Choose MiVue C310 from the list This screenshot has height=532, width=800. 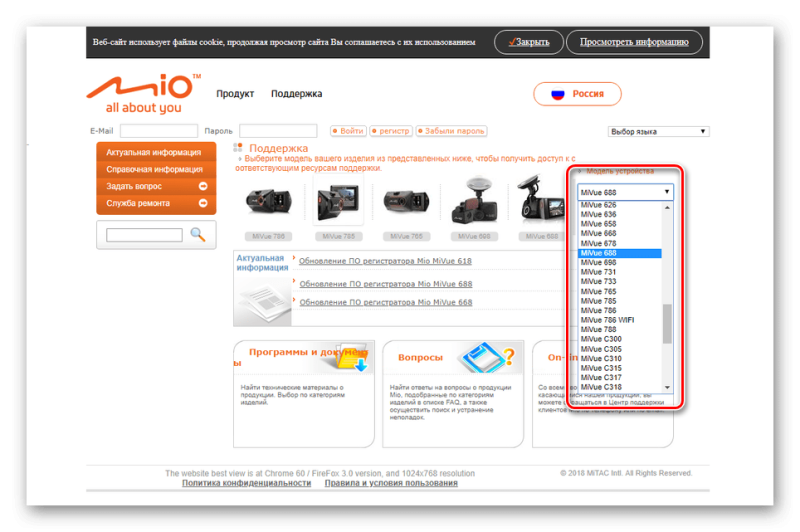tap(620, 359)
